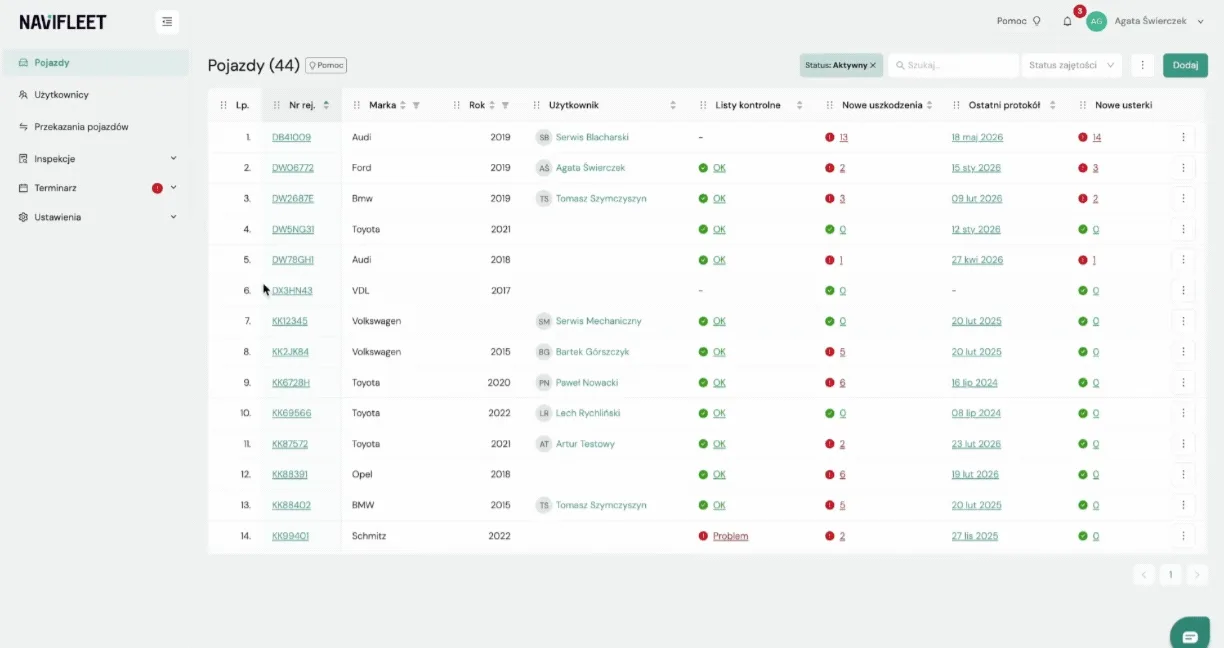Image resolution: width=1224 pixels, height=648 pixels.
Task: Click the Dodaj button
Action: coord(1185,65)
